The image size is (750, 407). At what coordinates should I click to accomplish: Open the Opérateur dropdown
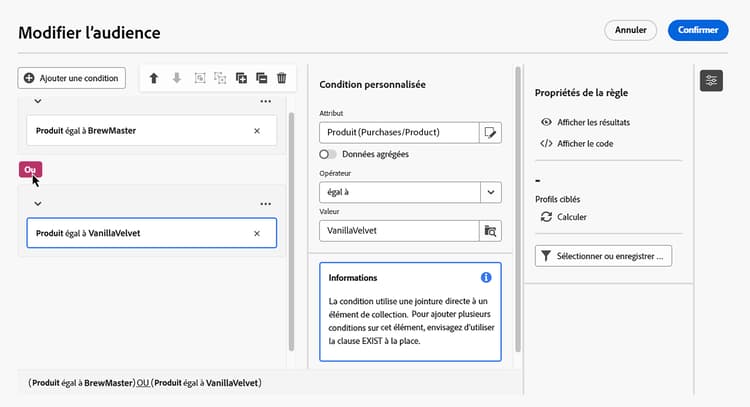(409, 192)
